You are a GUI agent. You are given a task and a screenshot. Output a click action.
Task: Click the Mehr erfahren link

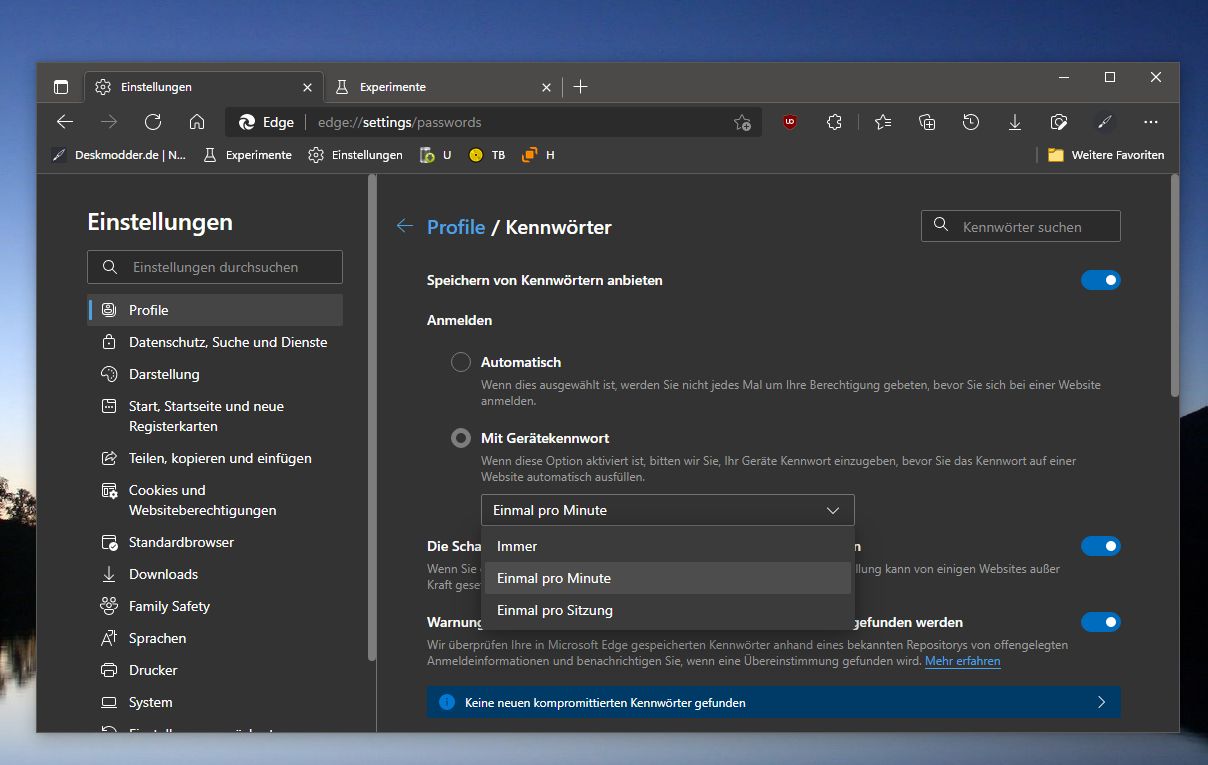[962, 661]
